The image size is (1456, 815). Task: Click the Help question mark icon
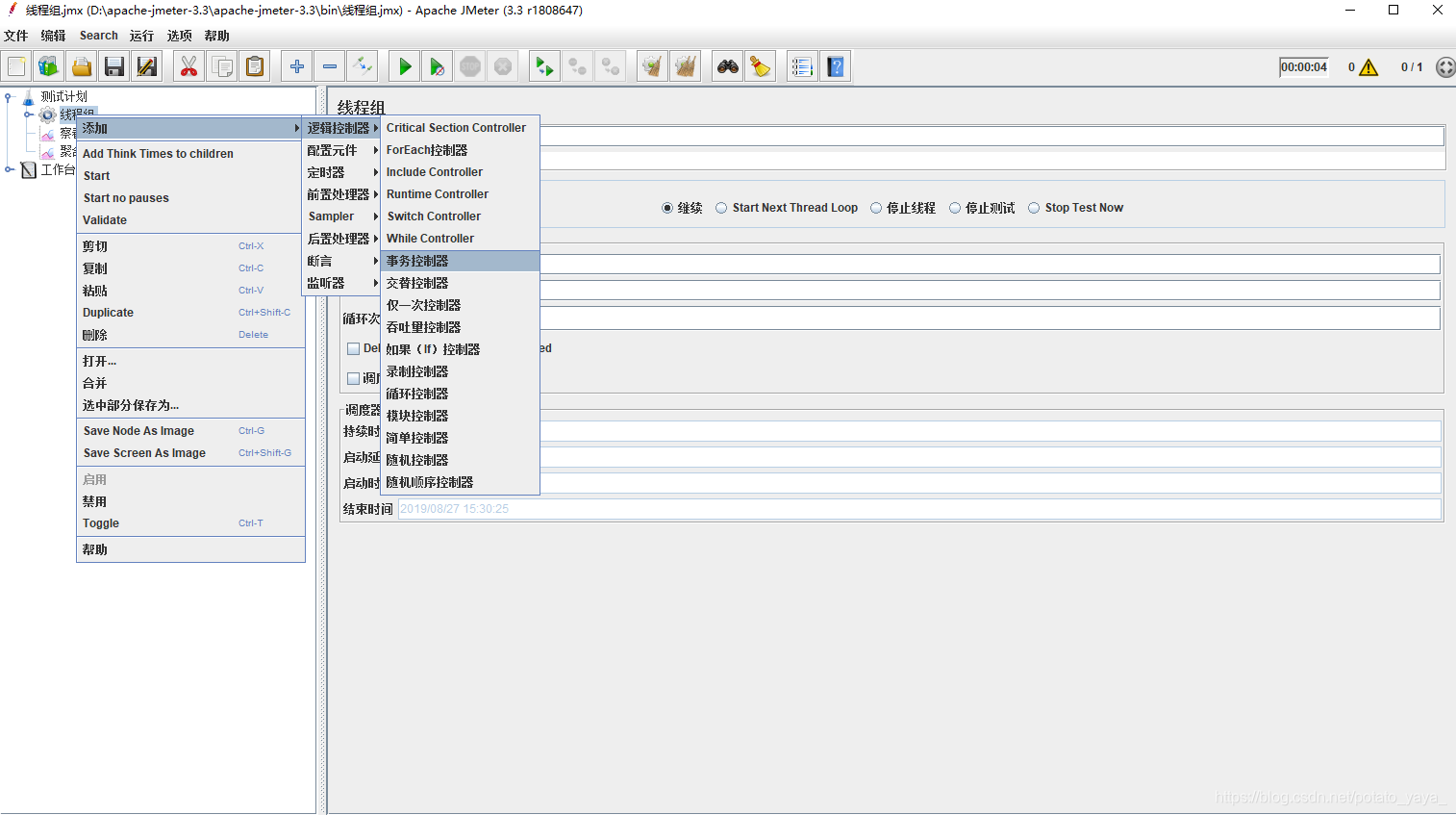(x=836, y=66)
